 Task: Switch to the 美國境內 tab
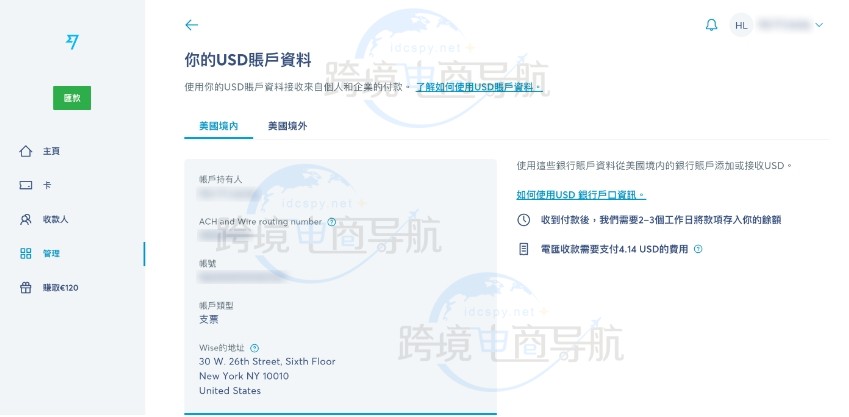[x=218, y=126]
